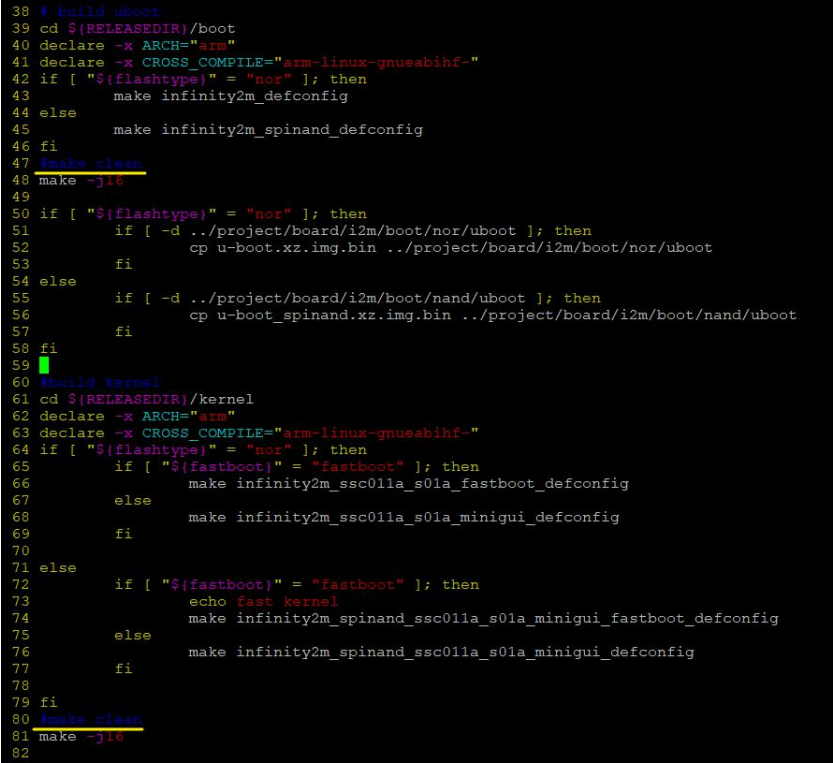Click 'else' on line 54
Screen dimensions: 836x763
[58, 282]
